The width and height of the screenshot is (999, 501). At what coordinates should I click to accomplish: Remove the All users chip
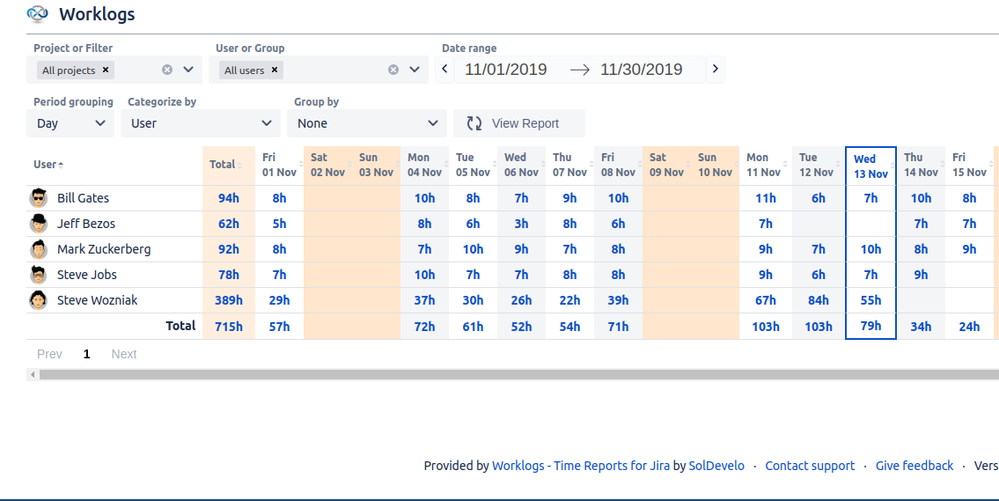[x=275, y=69]
